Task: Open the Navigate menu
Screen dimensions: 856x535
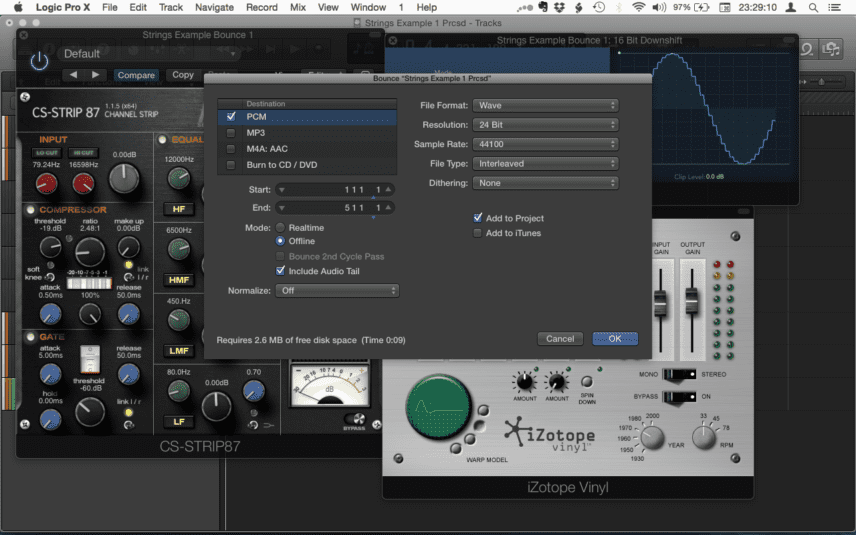Action: (215, 7)
